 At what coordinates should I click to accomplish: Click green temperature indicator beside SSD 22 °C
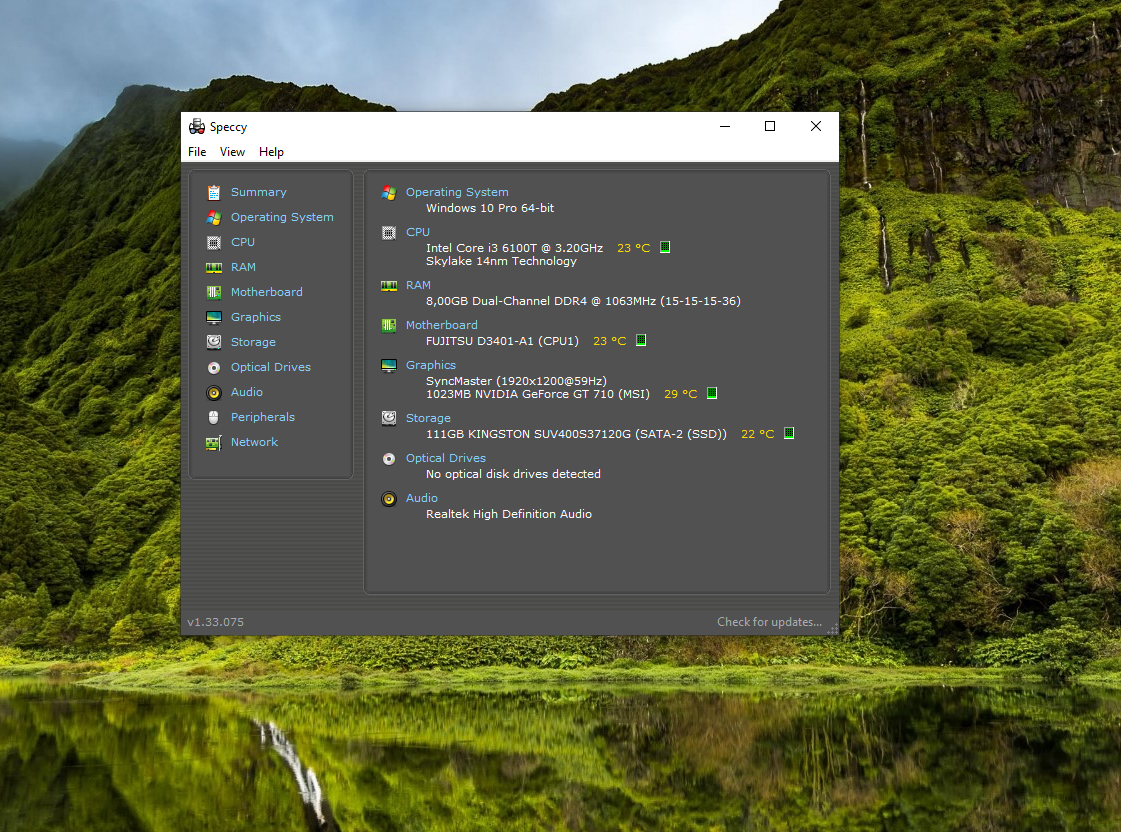tap(789, 433)
